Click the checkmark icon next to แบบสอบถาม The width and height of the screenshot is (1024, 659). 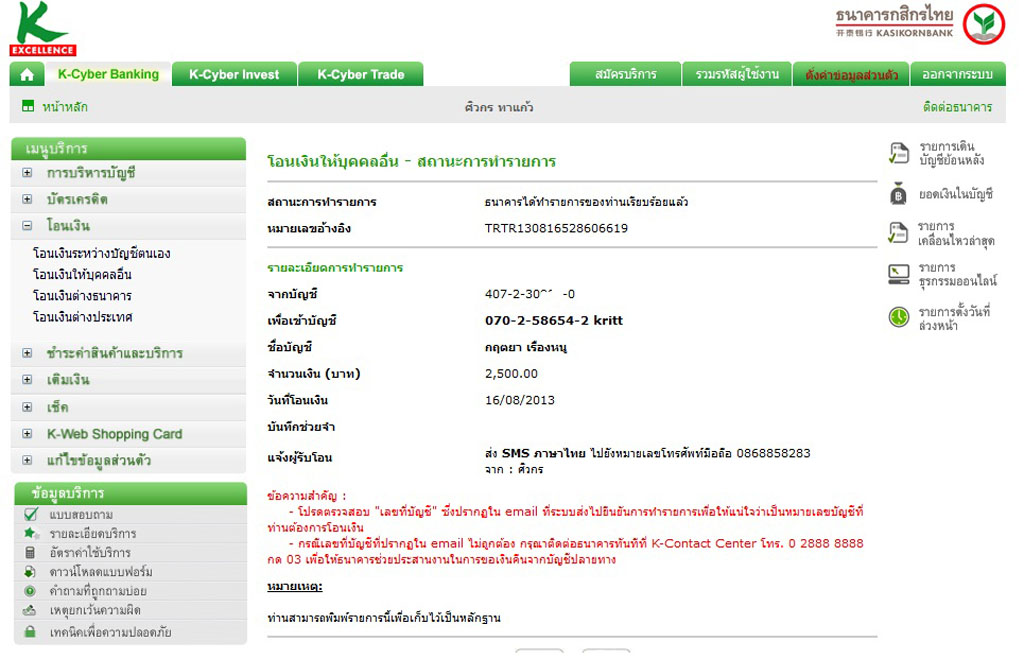(x=30, y=515)
